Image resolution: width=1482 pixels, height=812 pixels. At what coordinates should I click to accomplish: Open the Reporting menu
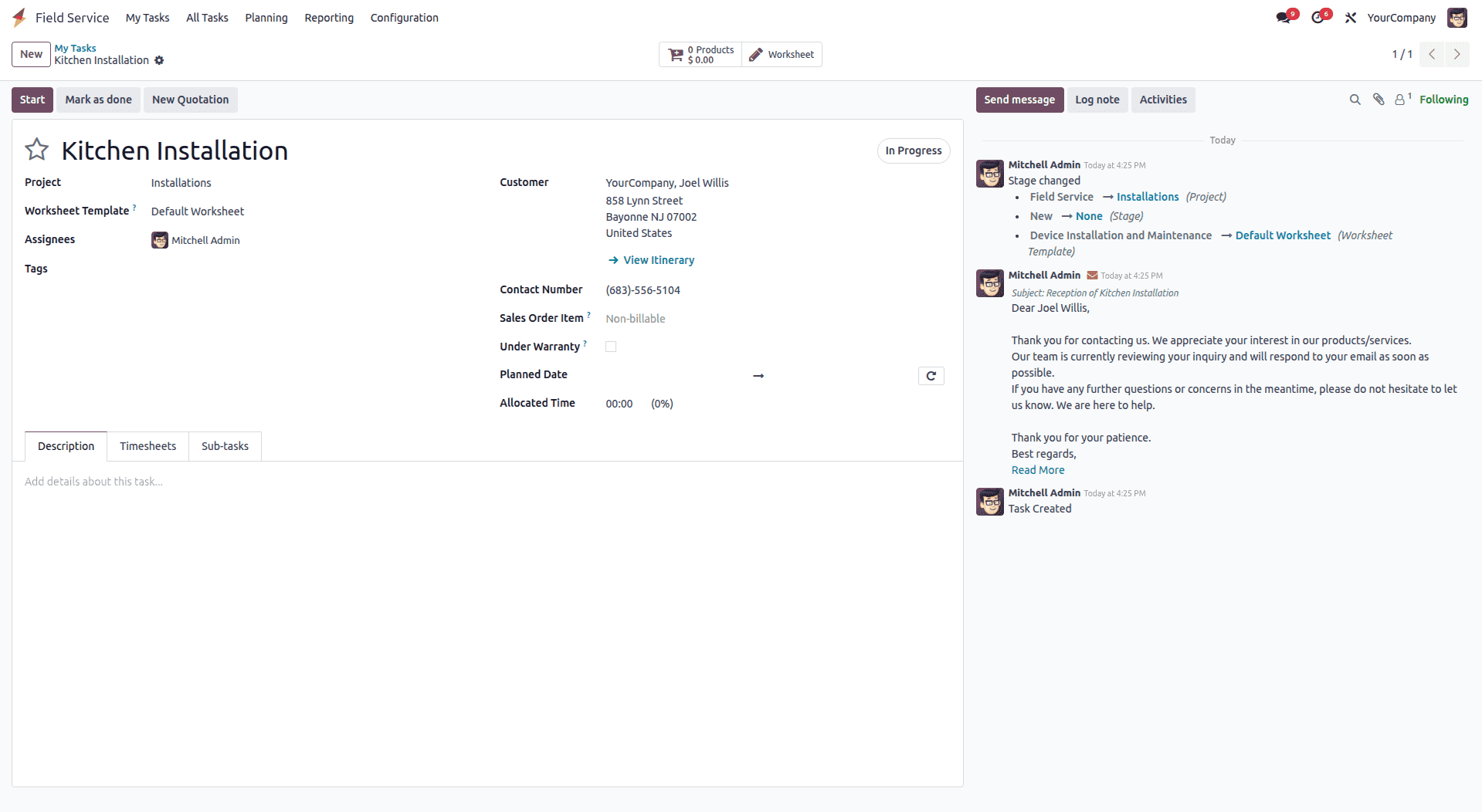[328, 17]
